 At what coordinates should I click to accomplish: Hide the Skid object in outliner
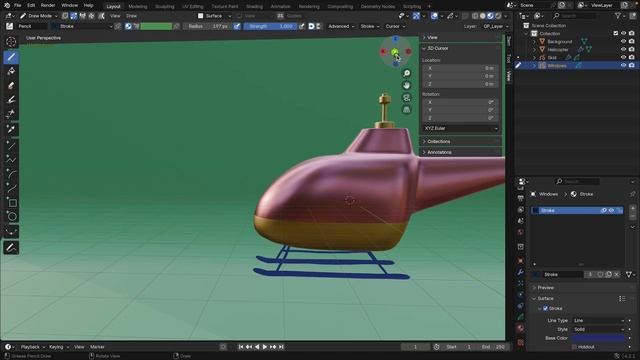[623, 58]
